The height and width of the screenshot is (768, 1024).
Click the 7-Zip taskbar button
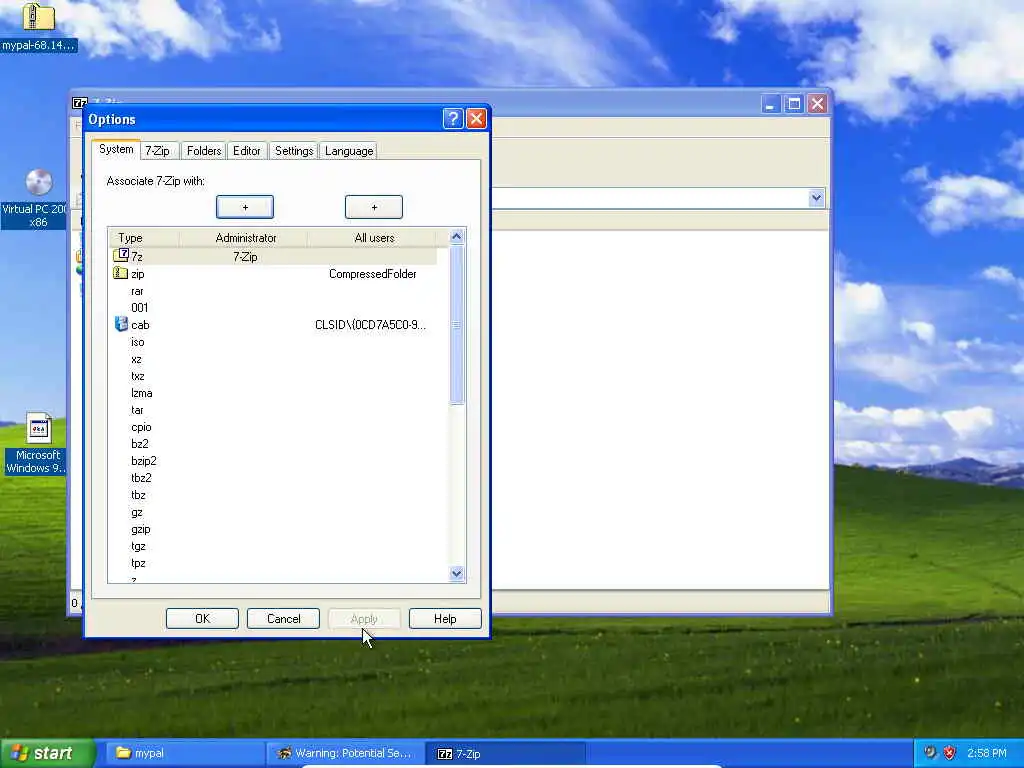[505, 753]
